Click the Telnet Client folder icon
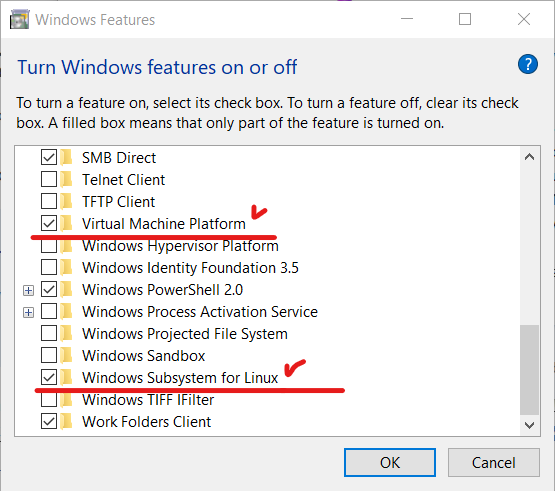 click(66, 179)
